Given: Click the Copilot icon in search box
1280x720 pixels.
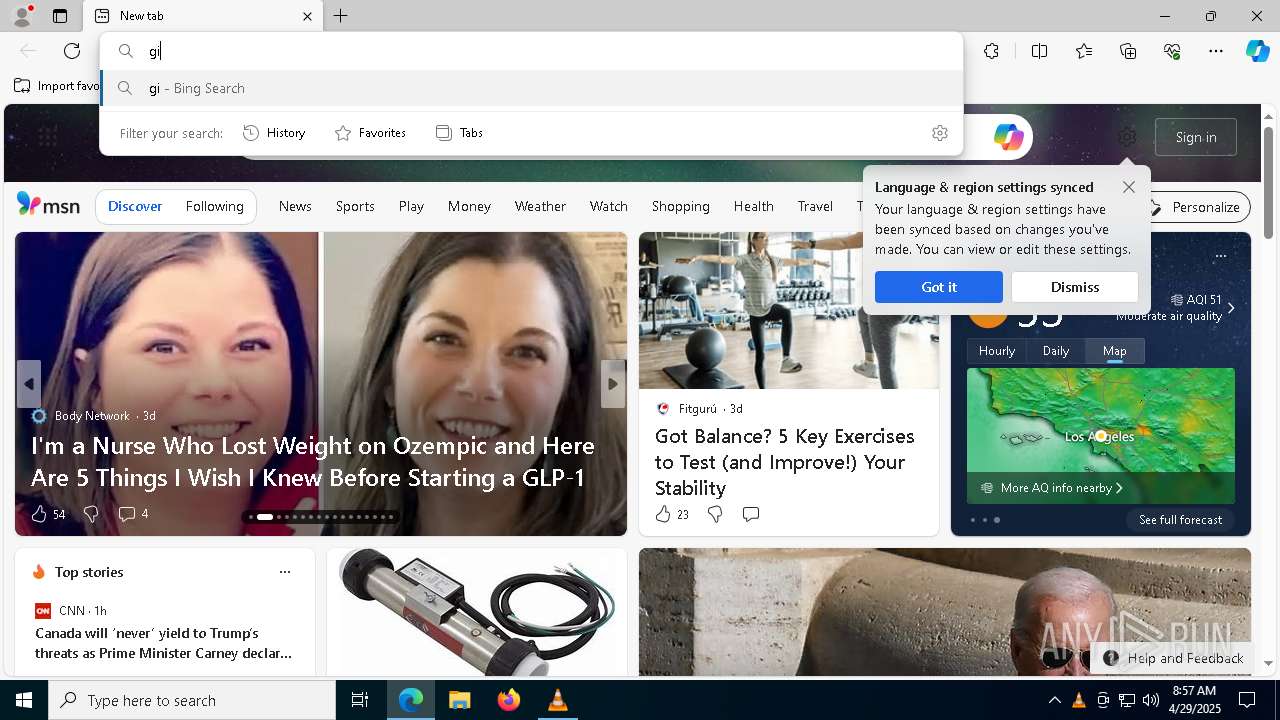Looking at the screenshot, I should (x=1008, y=137).
